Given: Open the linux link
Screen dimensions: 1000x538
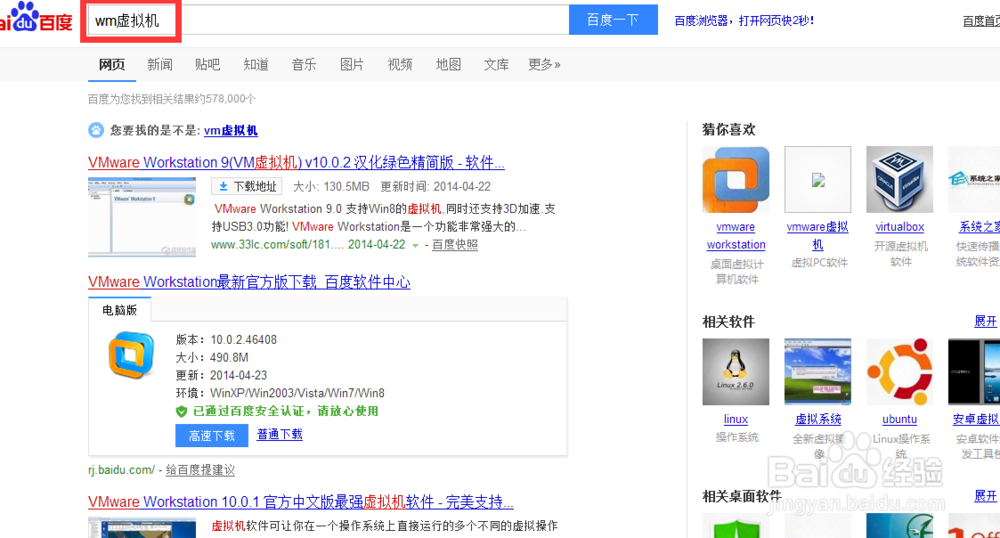Looking at the screenshot, I should point(736,419).
